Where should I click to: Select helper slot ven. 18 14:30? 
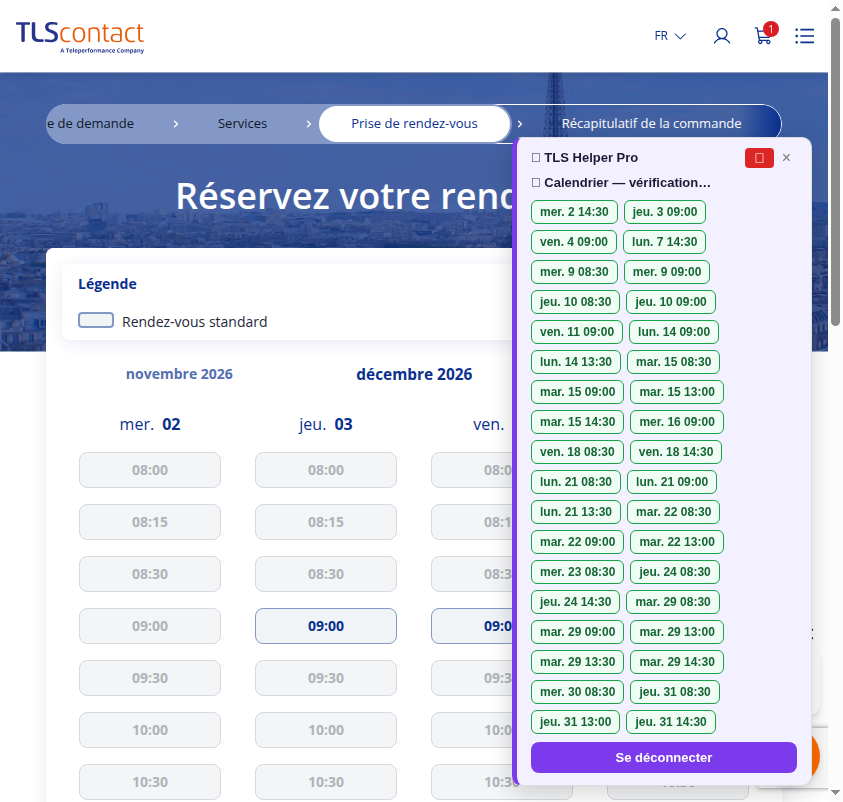[x=675, y=452]
